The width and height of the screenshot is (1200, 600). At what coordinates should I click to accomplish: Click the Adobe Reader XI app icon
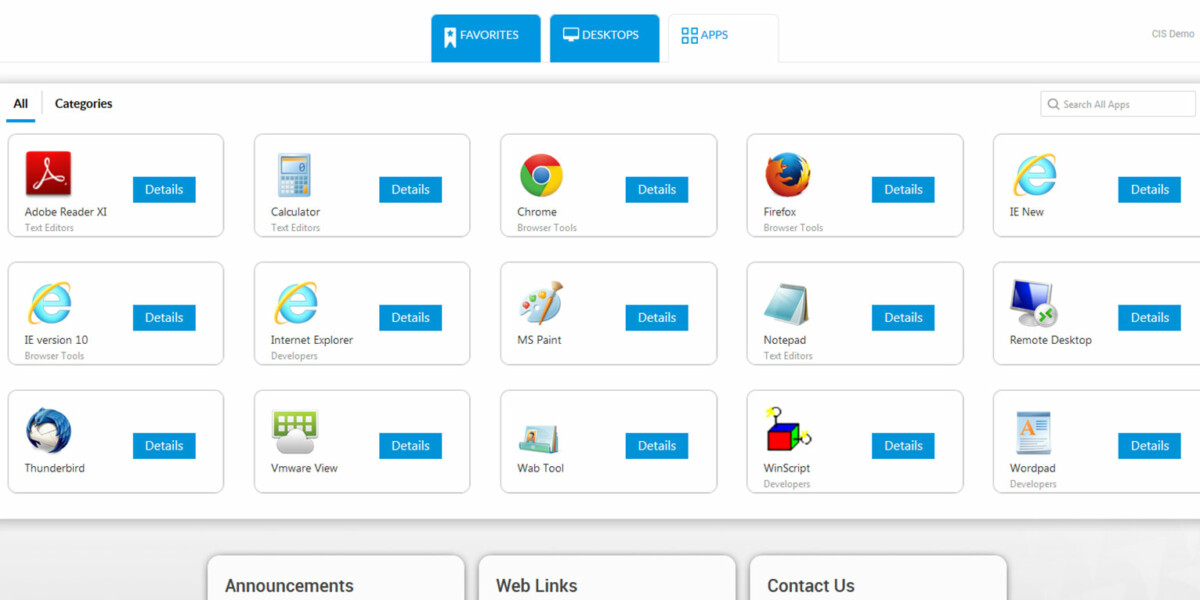coord(48,174)
